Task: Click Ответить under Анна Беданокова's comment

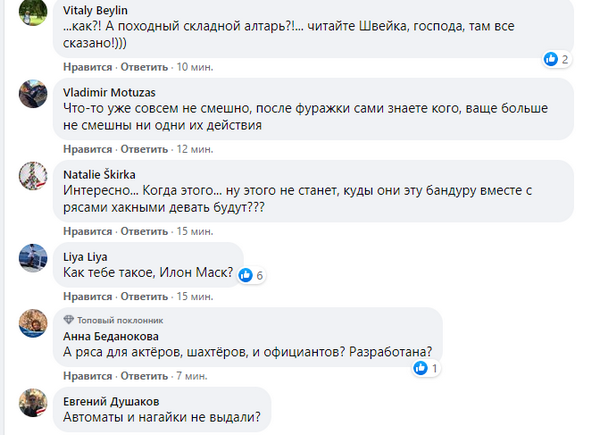Action: pos(144,375)
